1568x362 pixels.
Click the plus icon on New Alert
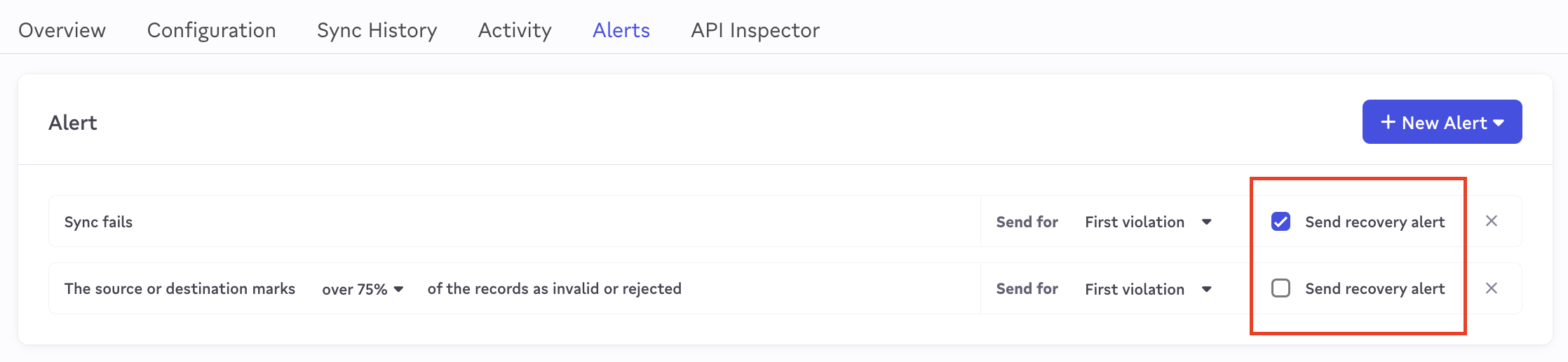[1388, 122]
